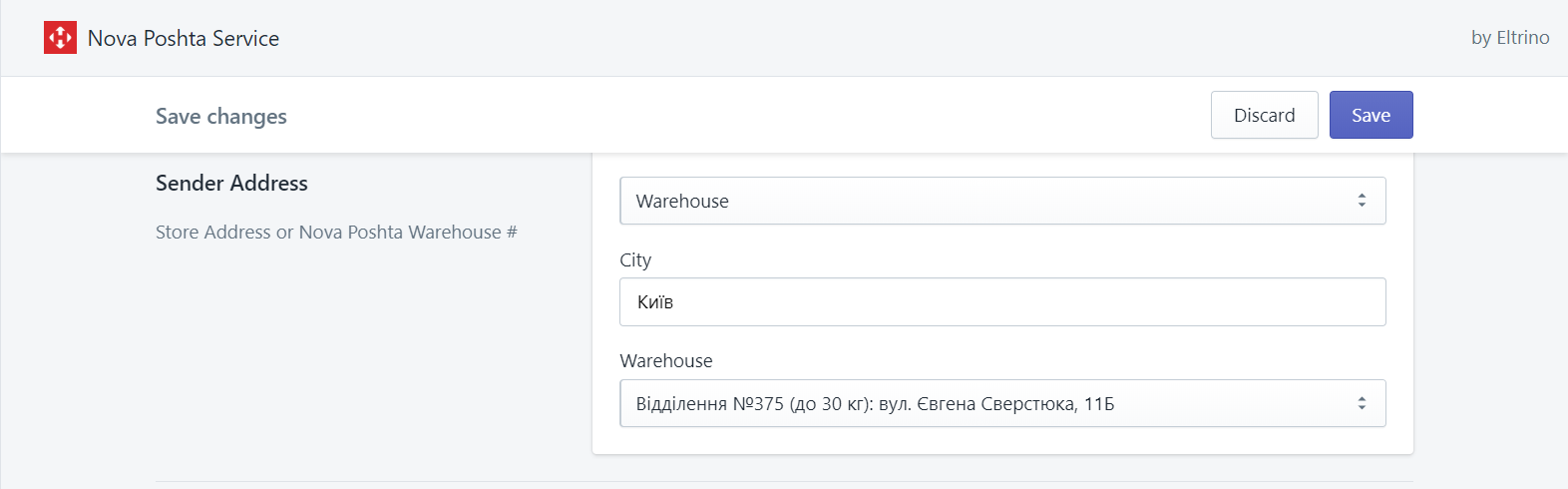Save the changes with the blue Save button
The height and width of the screenshot is (489, 1568).
[x=1371, y=115]
